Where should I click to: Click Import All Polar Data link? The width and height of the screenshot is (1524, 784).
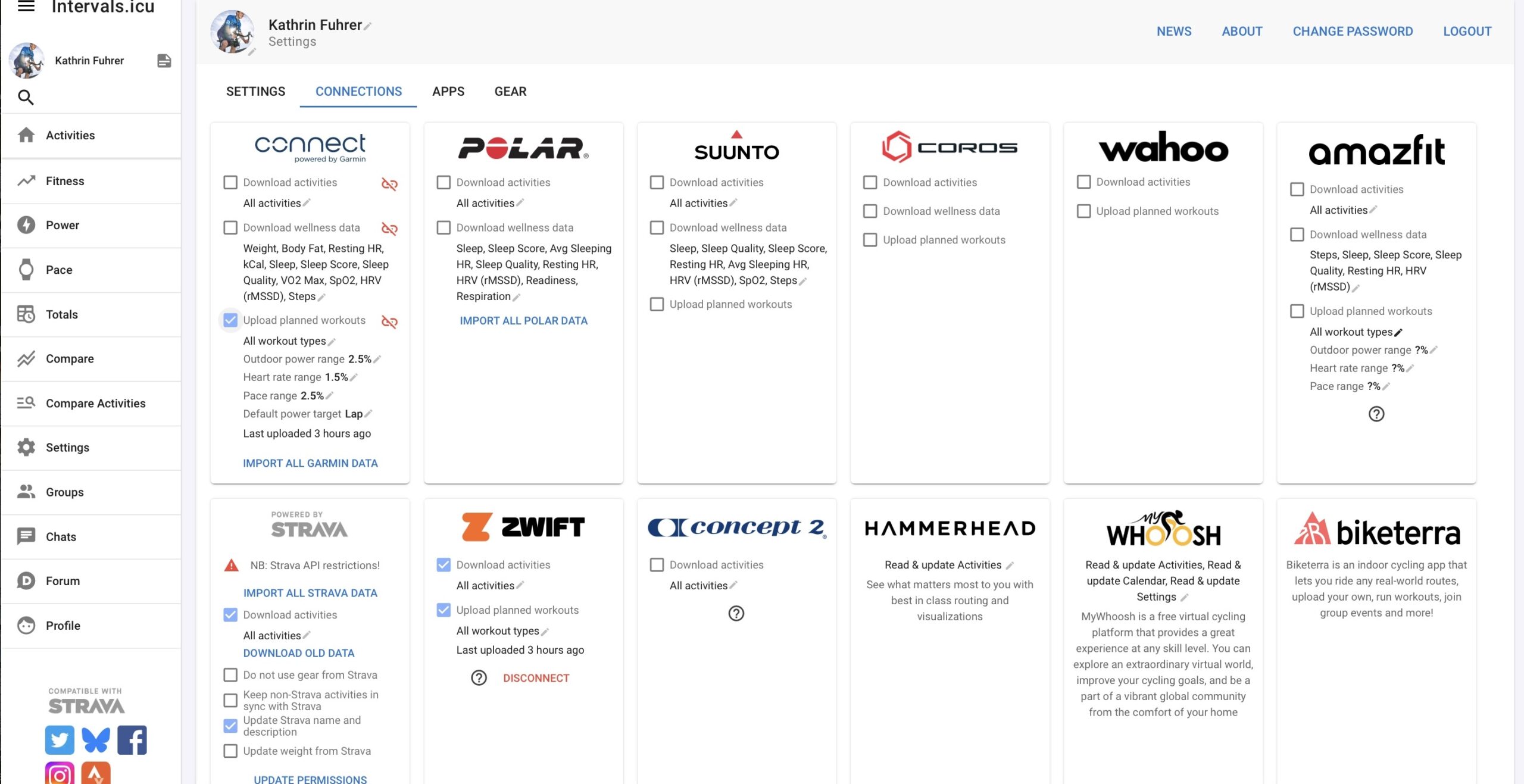coord(523,320)
